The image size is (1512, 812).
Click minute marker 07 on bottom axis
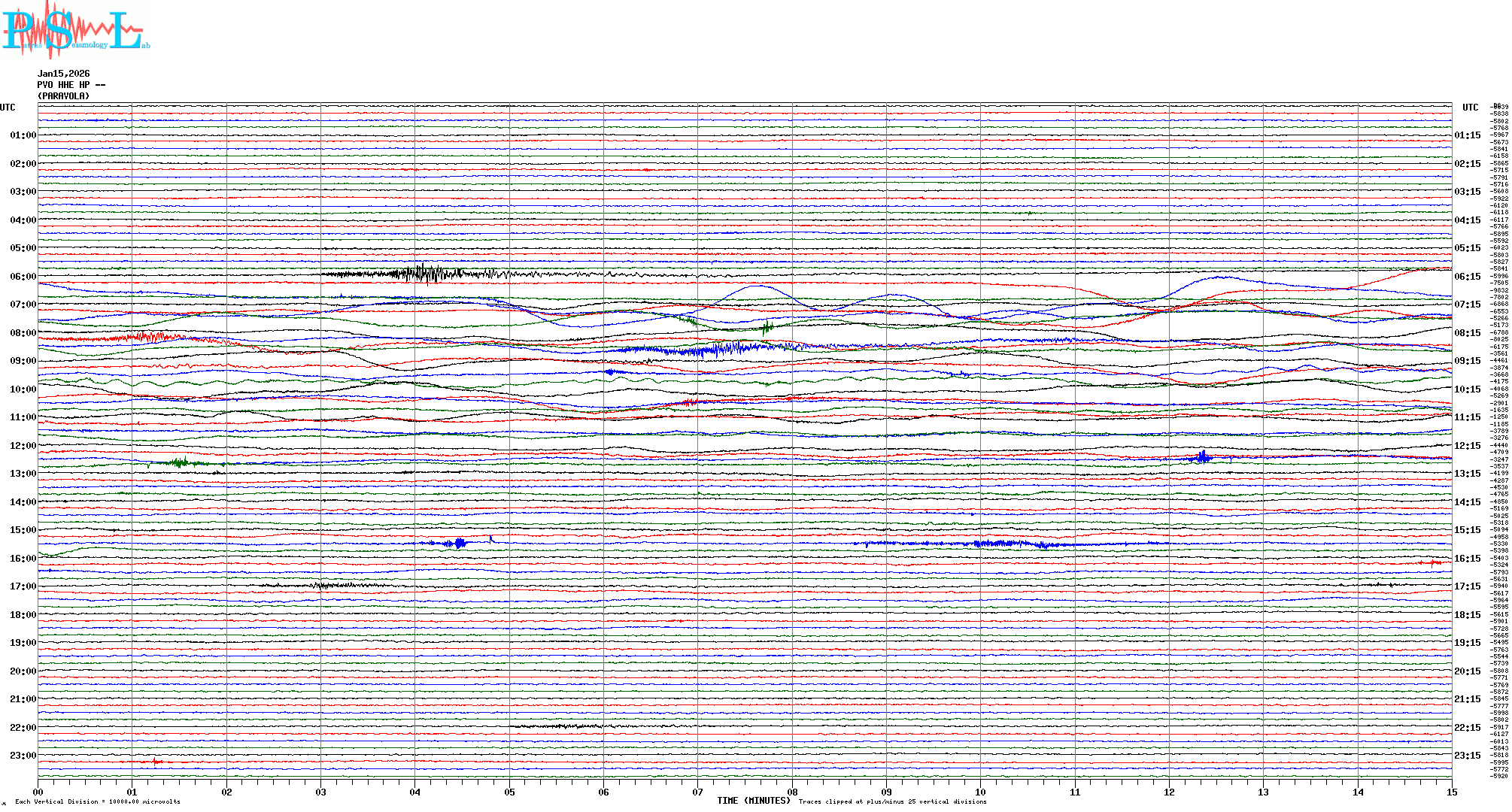point(697,792)
